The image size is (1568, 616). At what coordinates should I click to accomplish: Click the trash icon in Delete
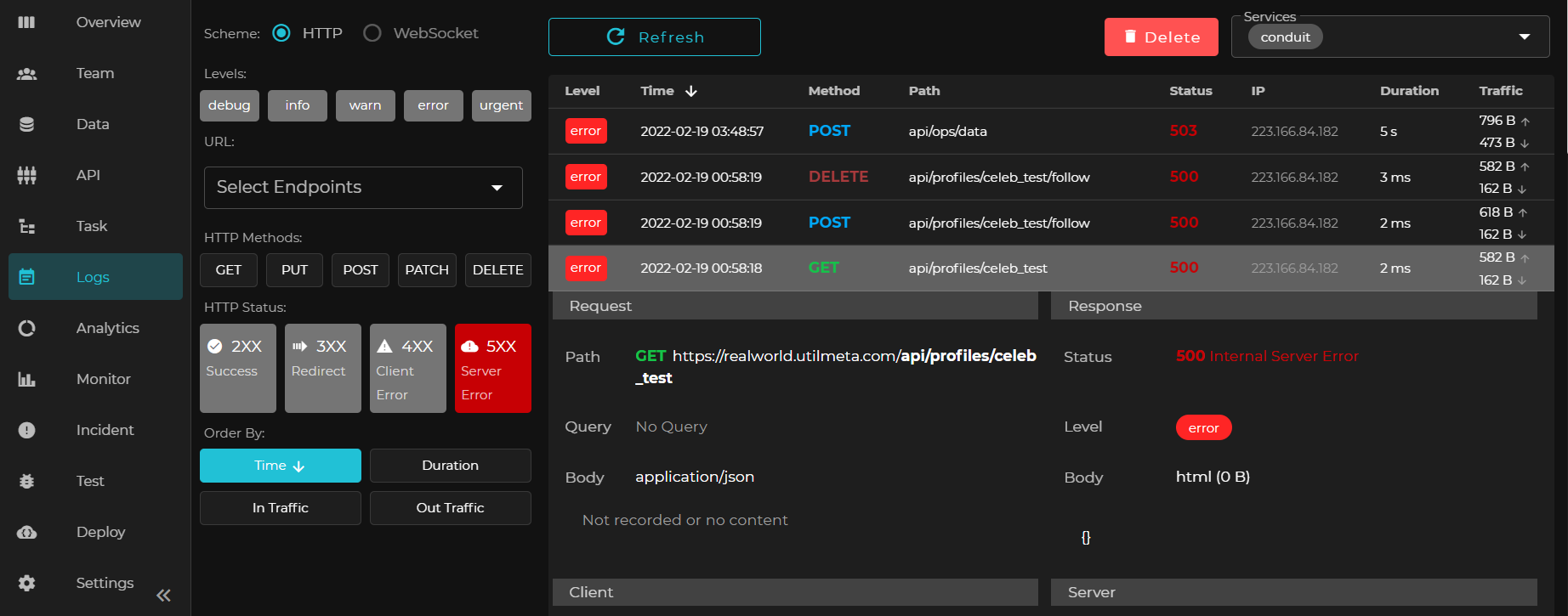[x=1130, y=37]
